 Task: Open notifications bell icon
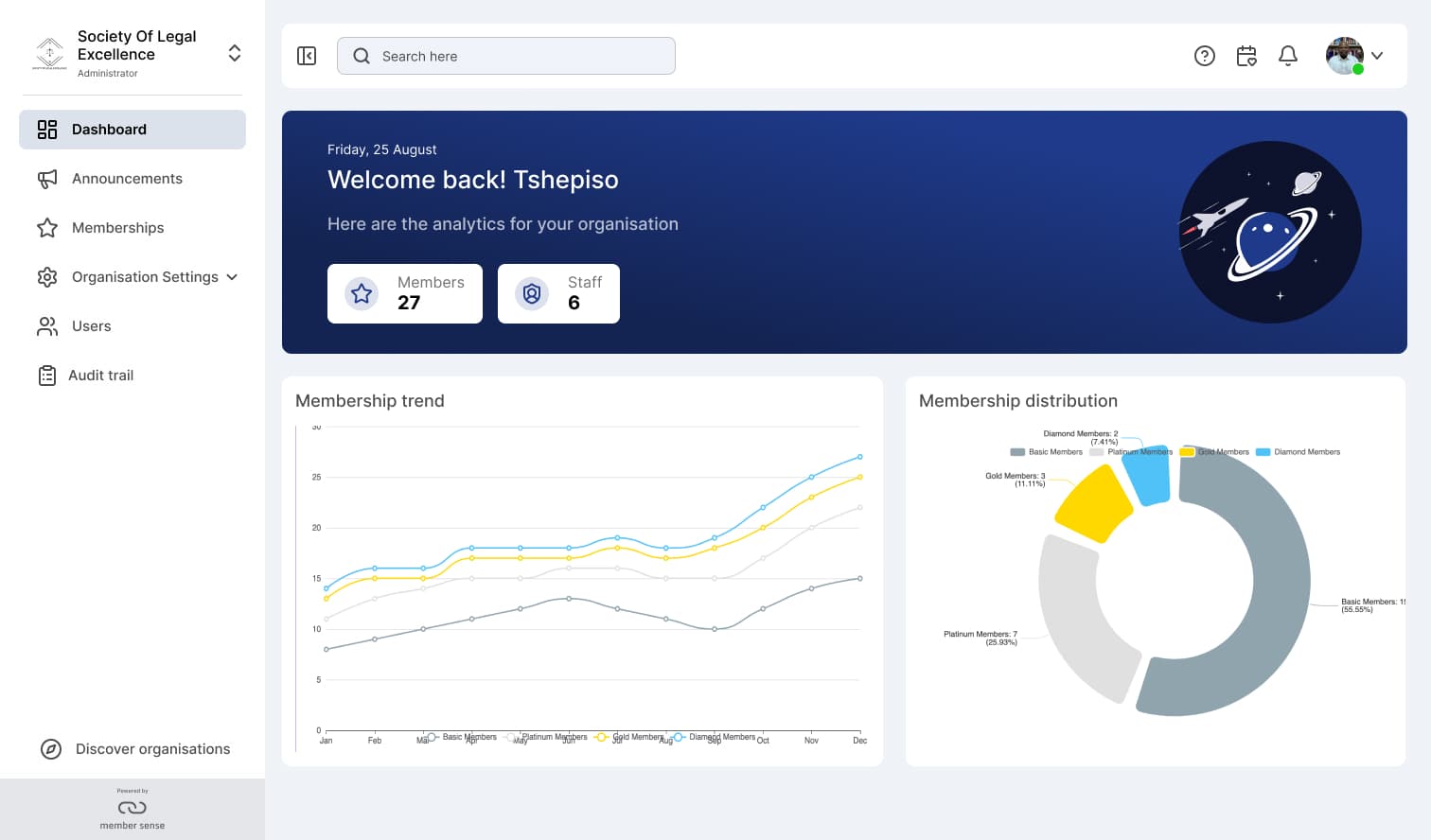pos(1287,56)
